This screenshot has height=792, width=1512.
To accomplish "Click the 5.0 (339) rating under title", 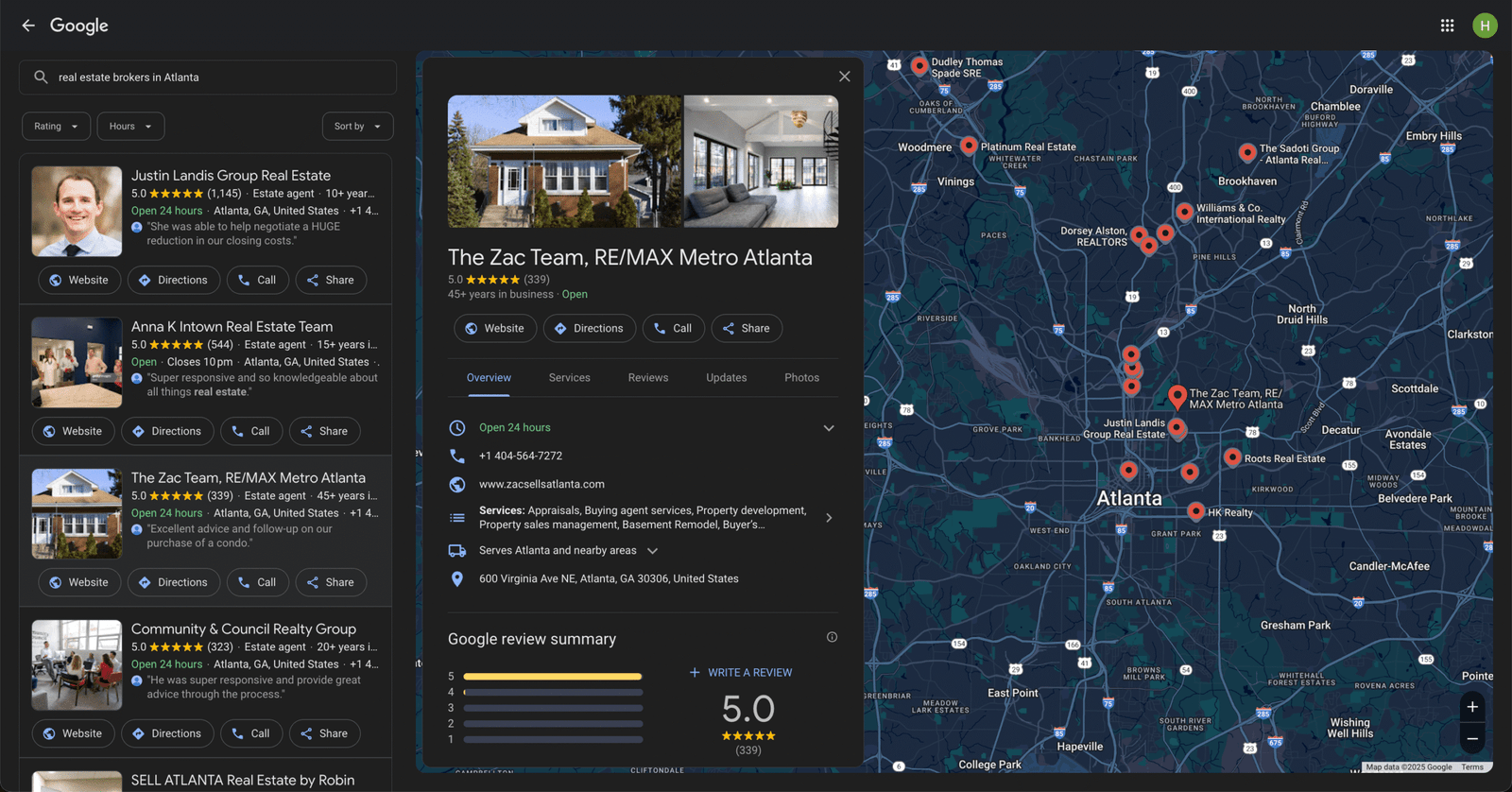I will click(x=498, y=280).
